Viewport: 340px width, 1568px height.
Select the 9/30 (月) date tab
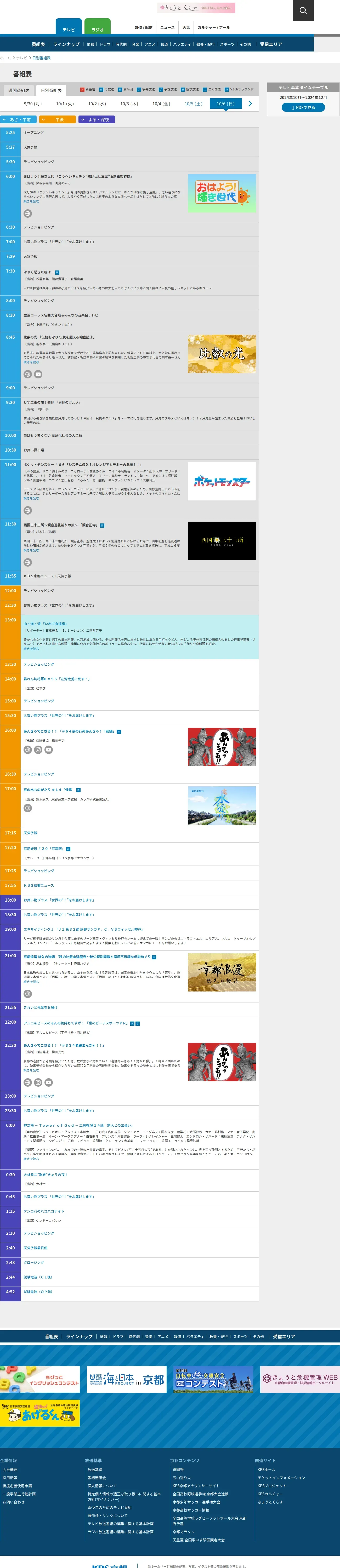click(33, 104)
